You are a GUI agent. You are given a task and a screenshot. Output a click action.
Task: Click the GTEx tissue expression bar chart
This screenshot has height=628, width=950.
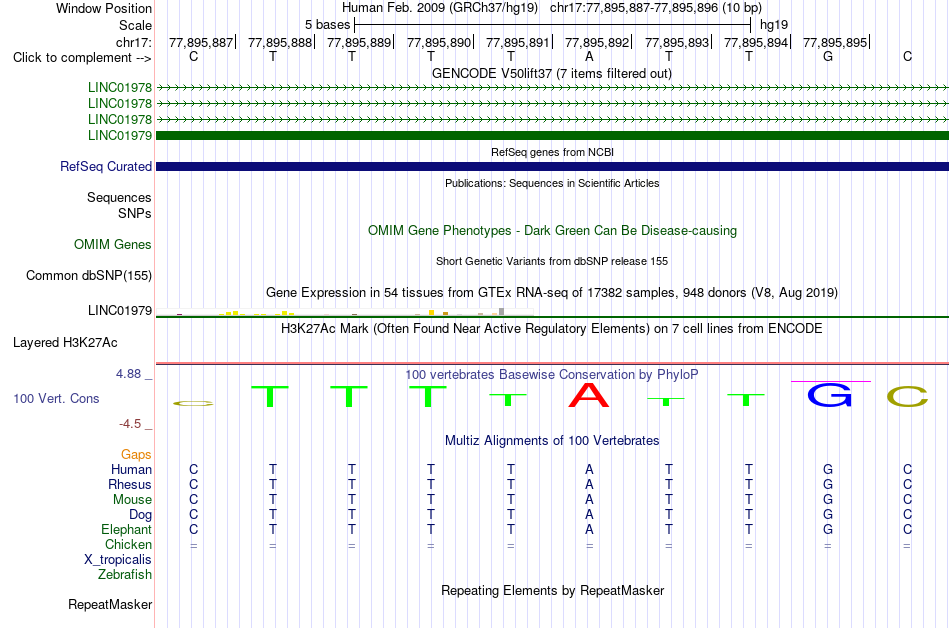[x=345, y=312]
